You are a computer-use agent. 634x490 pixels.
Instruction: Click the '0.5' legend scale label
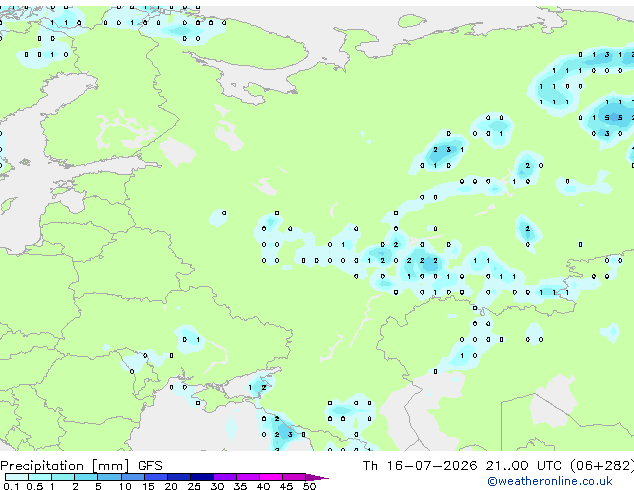34,486
